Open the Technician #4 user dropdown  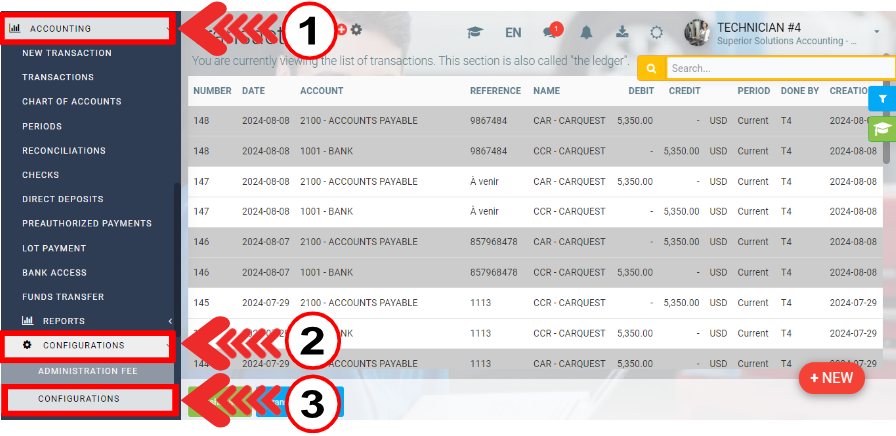[788, 33]
